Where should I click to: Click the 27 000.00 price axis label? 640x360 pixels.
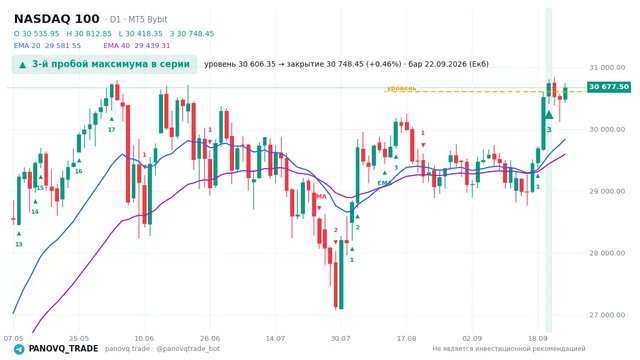[607, 315]
